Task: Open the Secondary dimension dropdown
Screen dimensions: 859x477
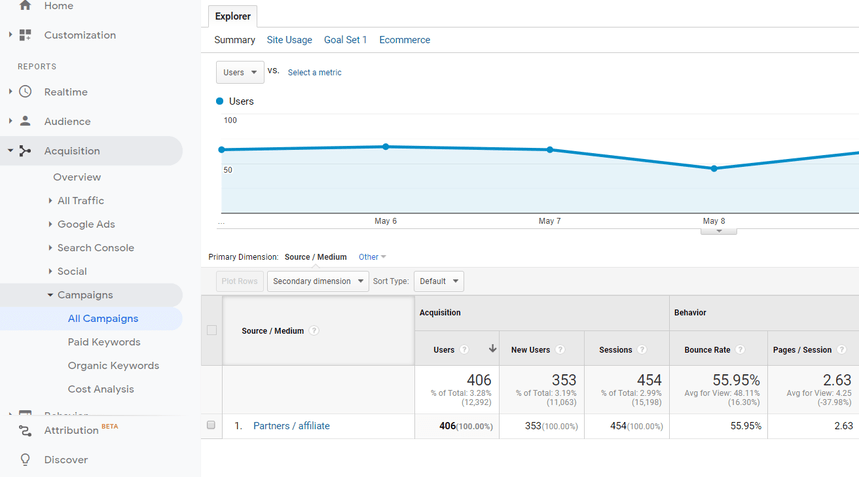Action: click(x=317, y=281)
